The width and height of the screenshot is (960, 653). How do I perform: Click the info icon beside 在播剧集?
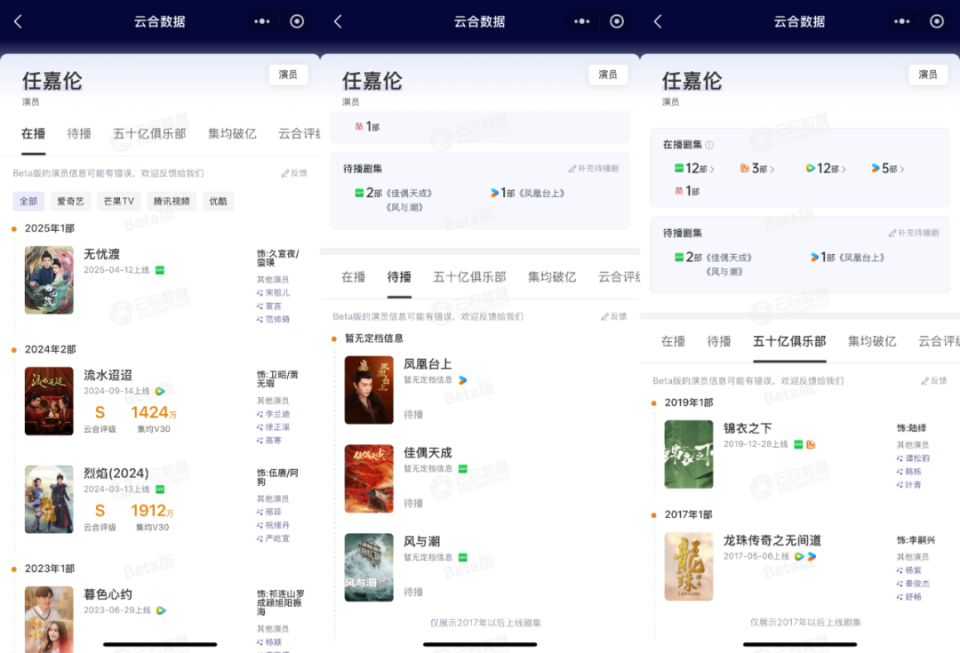pyautogui.click(x=709, y=145)
